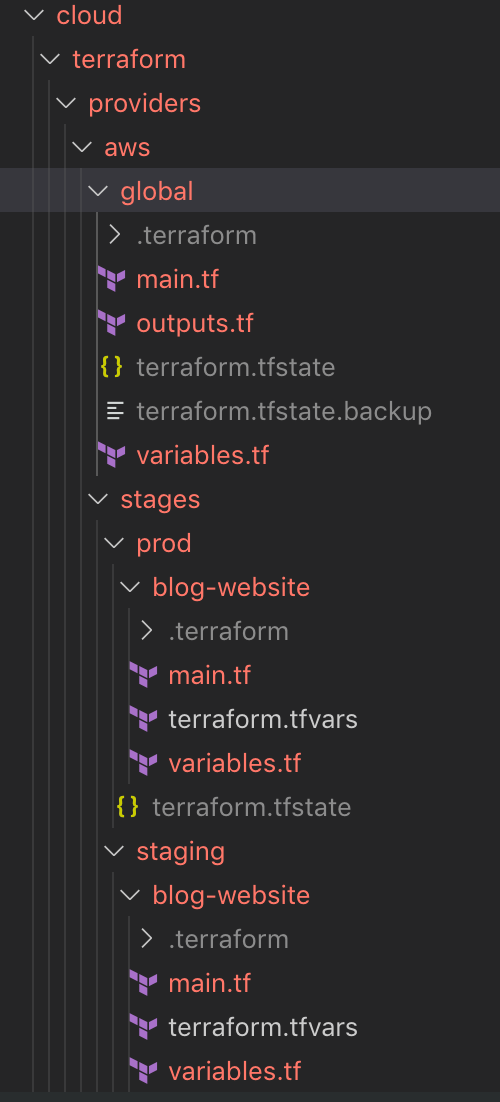Viewport: 500px width, 1102px height.
Task: Collapse the stages folder
Action: pos(98,499)
